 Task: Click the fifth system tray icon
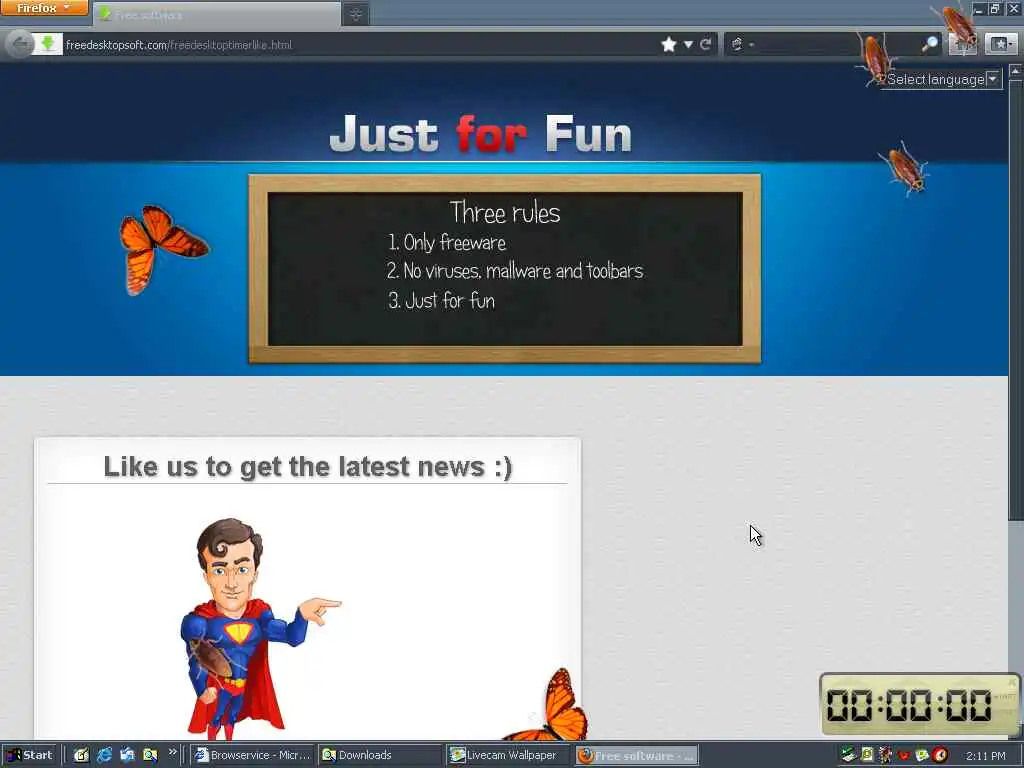click(x=922, y=755)
